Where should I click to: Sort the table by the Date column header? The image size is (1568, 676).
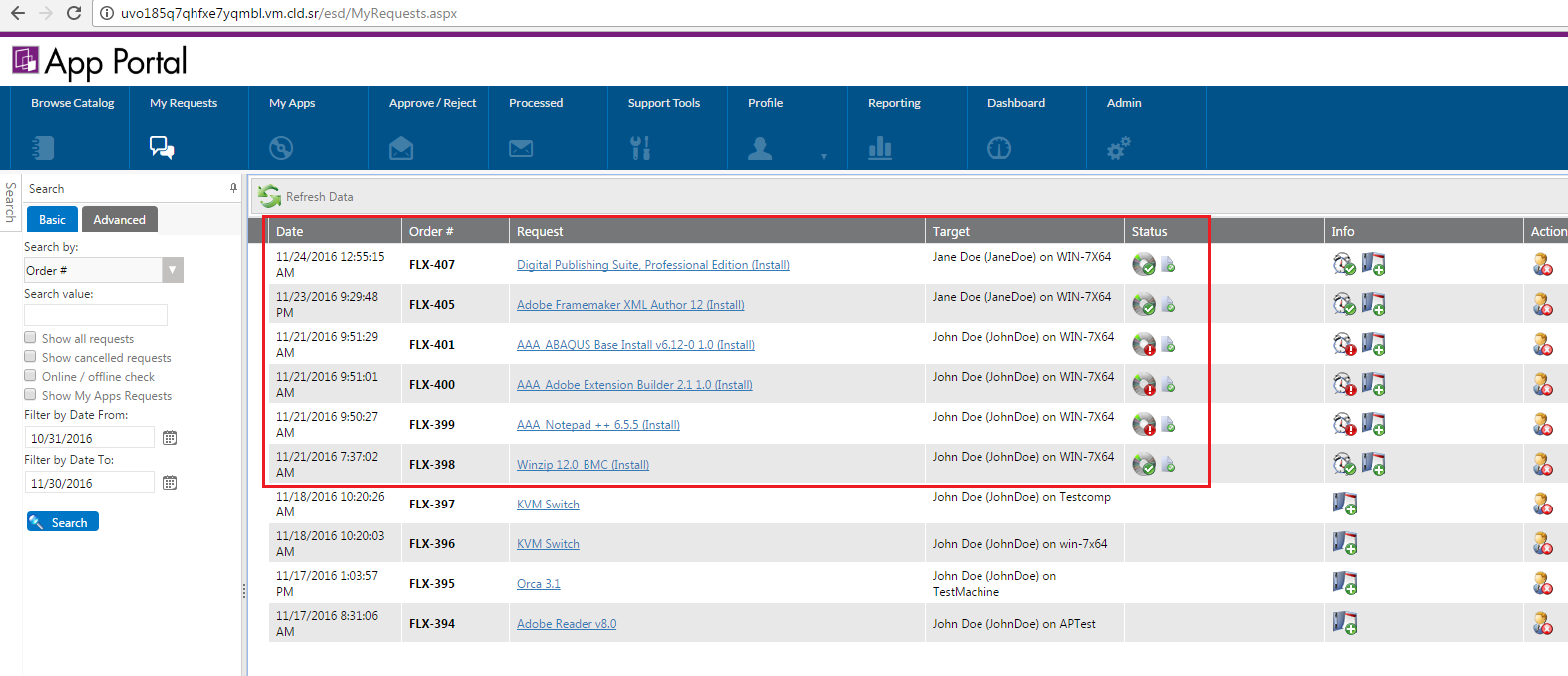coord(290,231)
